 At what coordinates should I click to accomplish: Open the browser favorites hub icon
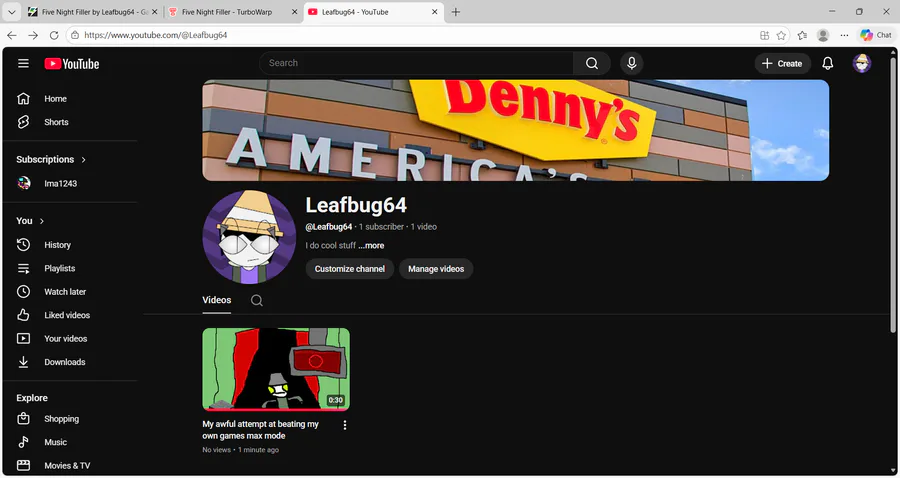pyautogui.click(x=802, y=35)
